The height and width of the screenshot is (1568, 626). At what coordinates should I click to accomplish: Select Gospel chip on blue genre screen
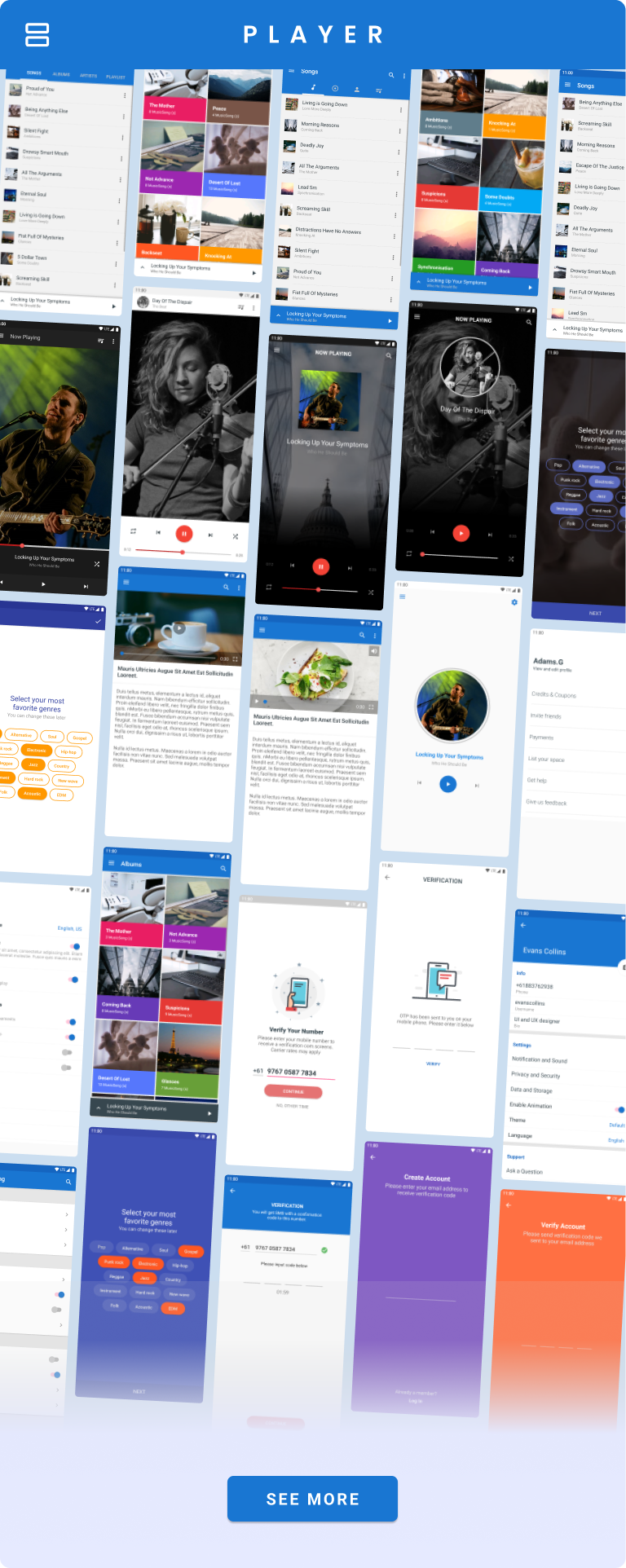tap(191, 1251)
